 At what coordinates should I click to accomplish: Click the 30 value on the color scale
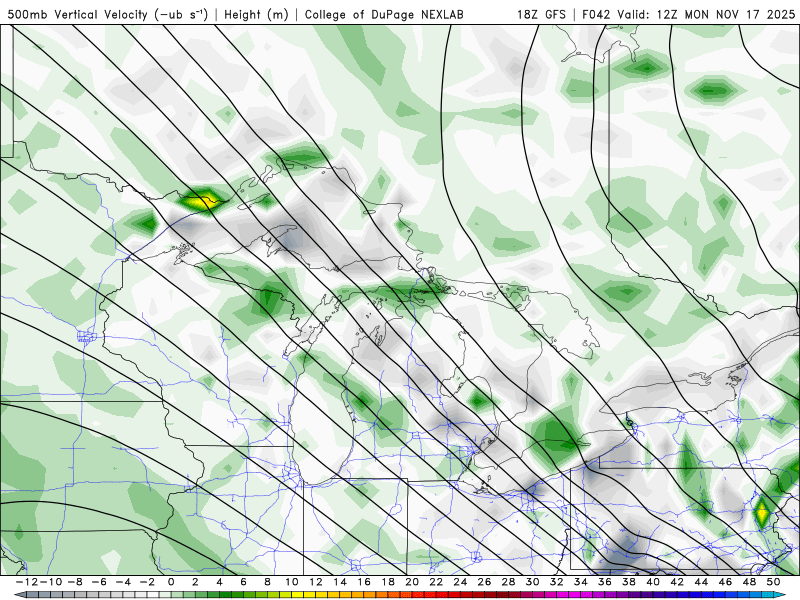point(532,582)
